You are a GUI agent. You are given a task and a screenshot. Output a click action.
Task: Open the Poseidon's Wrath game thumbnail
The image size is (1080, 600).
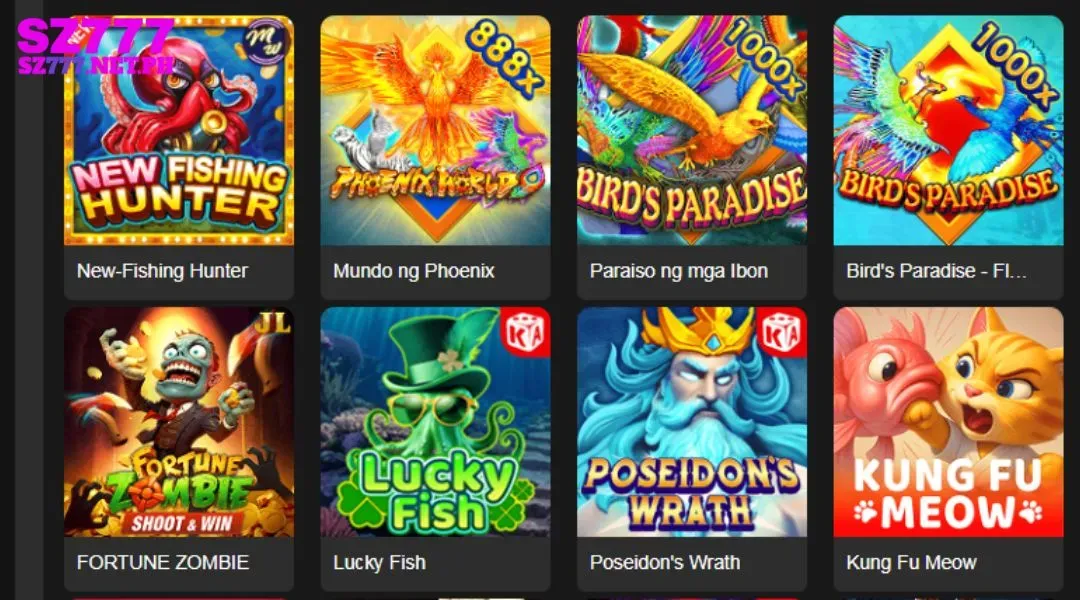coord(692,422)
